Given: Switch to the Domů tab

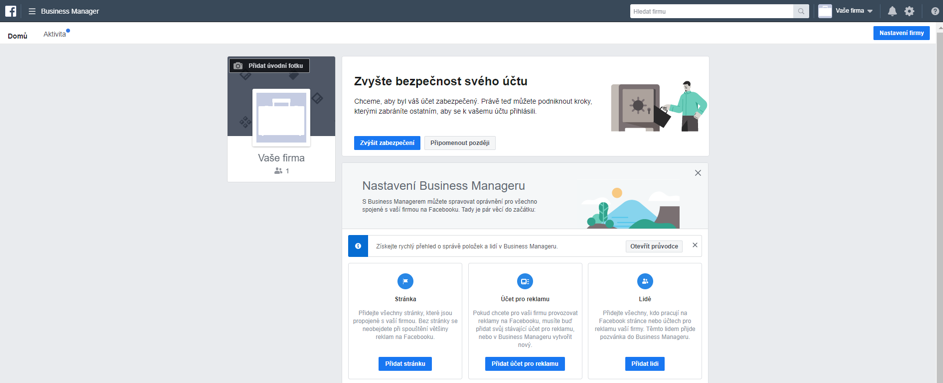Looking at the screenshot, I should click(17, 35).
